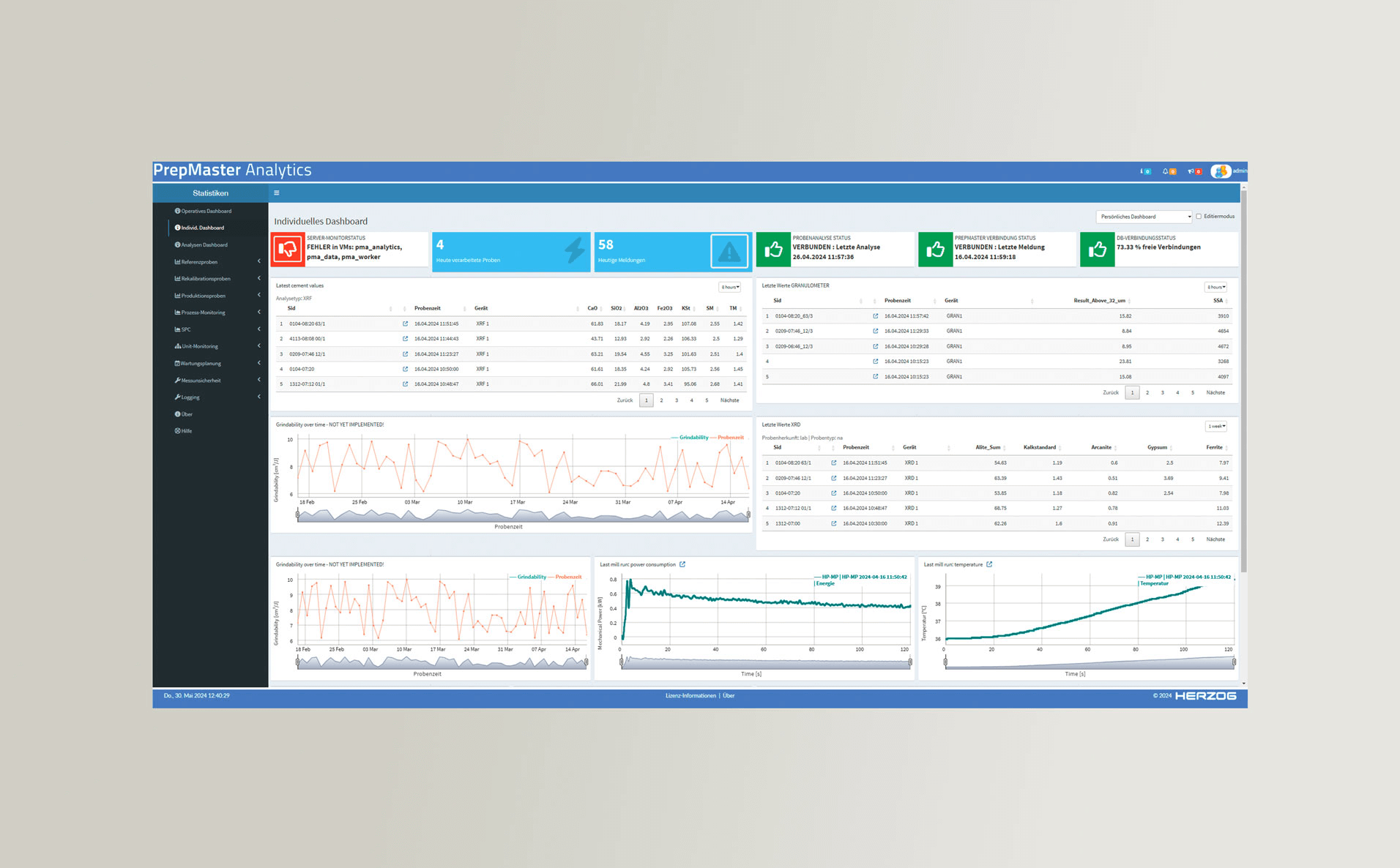Expand Referenzproben sidebar menu

coord(217,262)
